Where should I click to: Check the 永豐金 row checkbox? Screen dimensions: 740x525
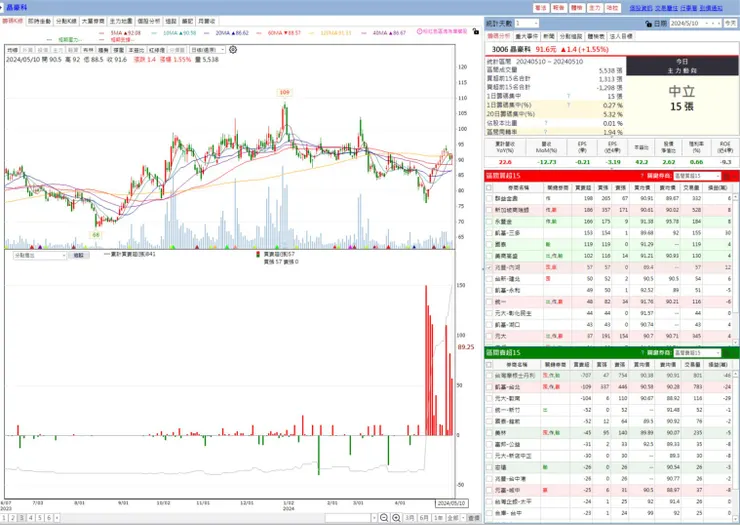click(489, 221)
